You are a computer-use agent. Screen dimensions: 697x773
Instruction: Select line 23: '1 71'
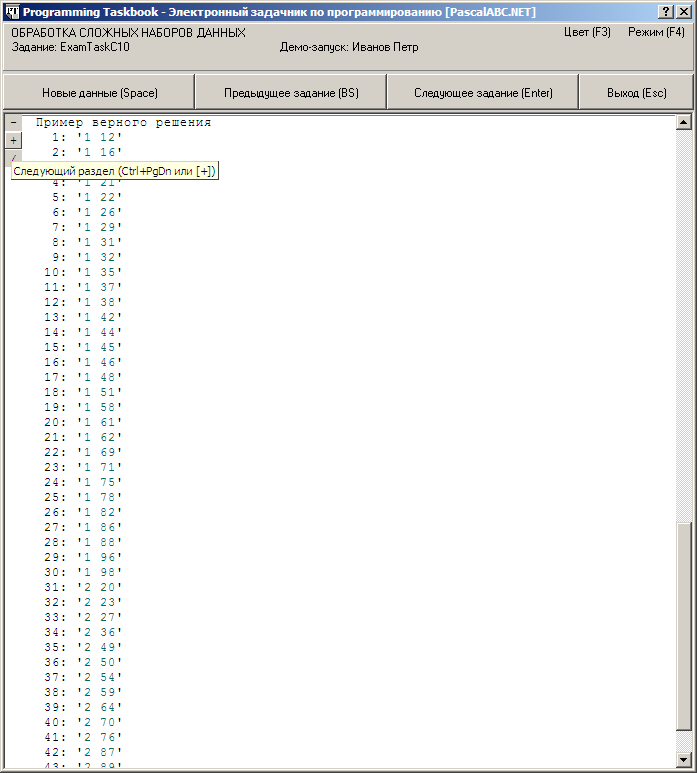(x=83, y=467)
